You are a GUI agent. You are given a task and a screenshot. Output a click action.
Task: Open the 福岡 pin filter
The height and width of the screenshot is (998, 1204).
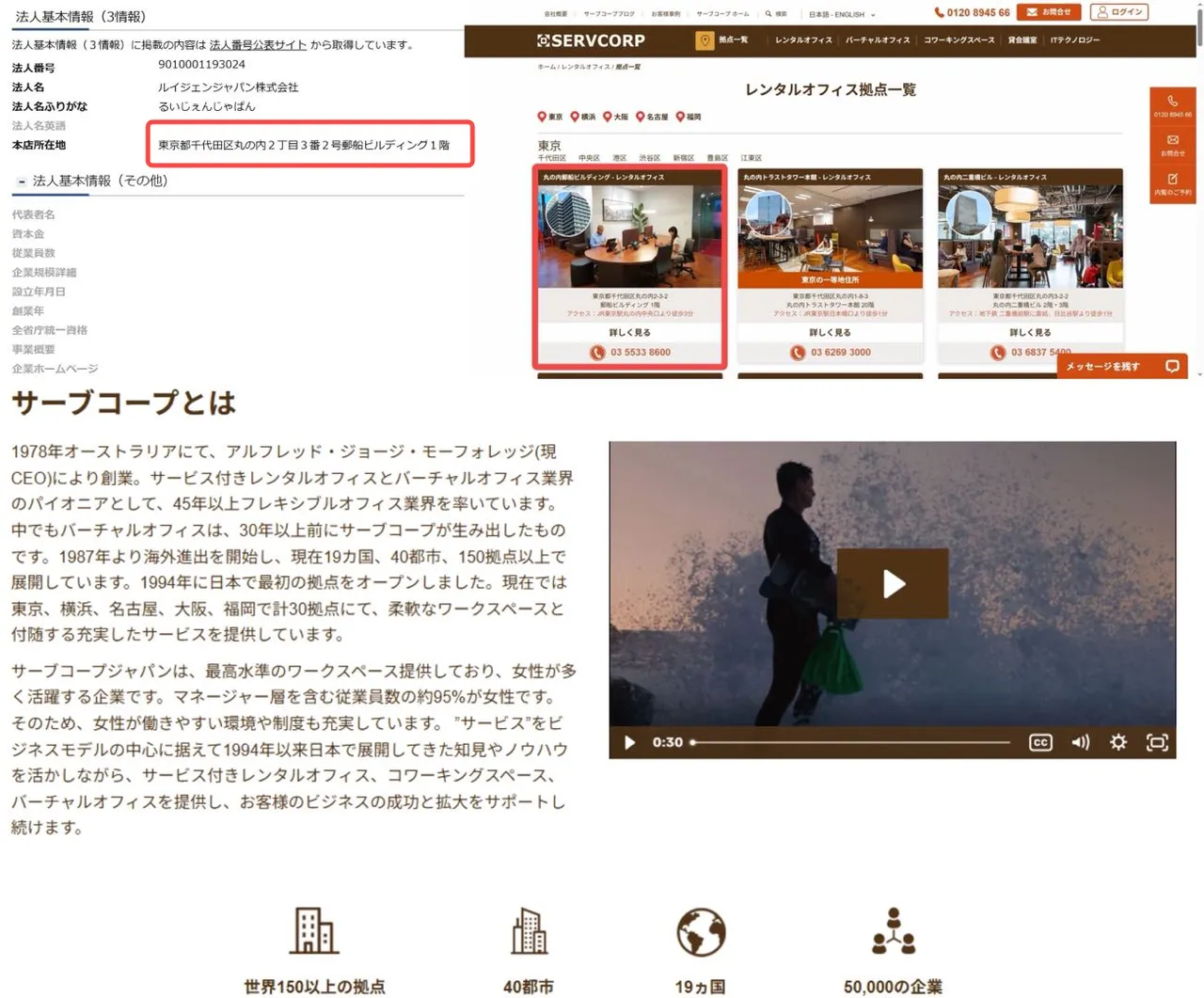689,117
